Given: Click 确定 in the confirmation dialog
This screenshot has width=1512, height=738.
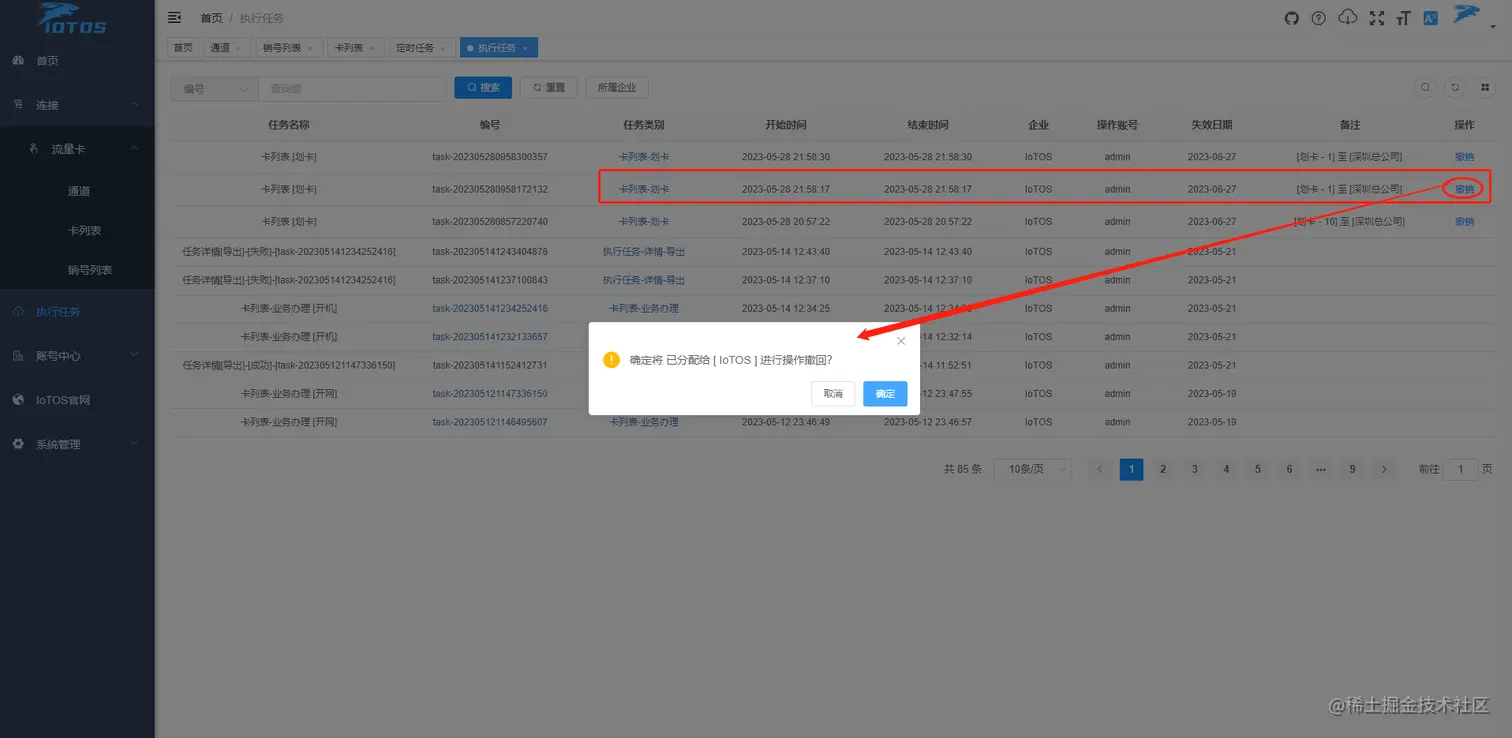Looking at the screenshot, I should pyautogui.click(x=885, y=394).
